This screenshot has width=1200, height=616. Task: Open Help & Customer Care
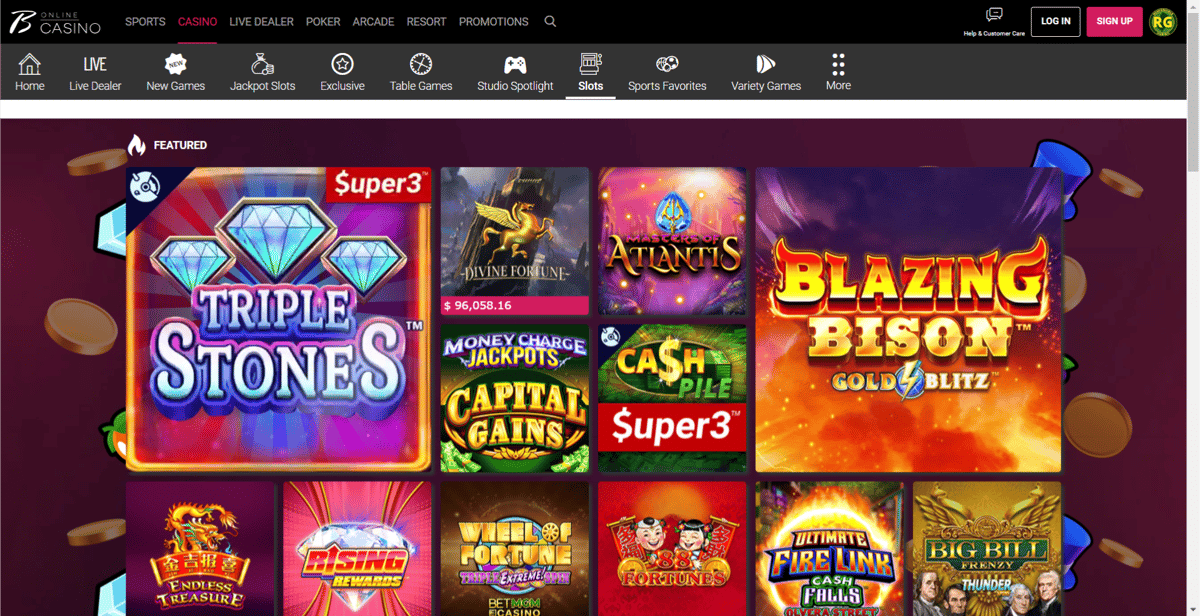click(x=994, y=21)
